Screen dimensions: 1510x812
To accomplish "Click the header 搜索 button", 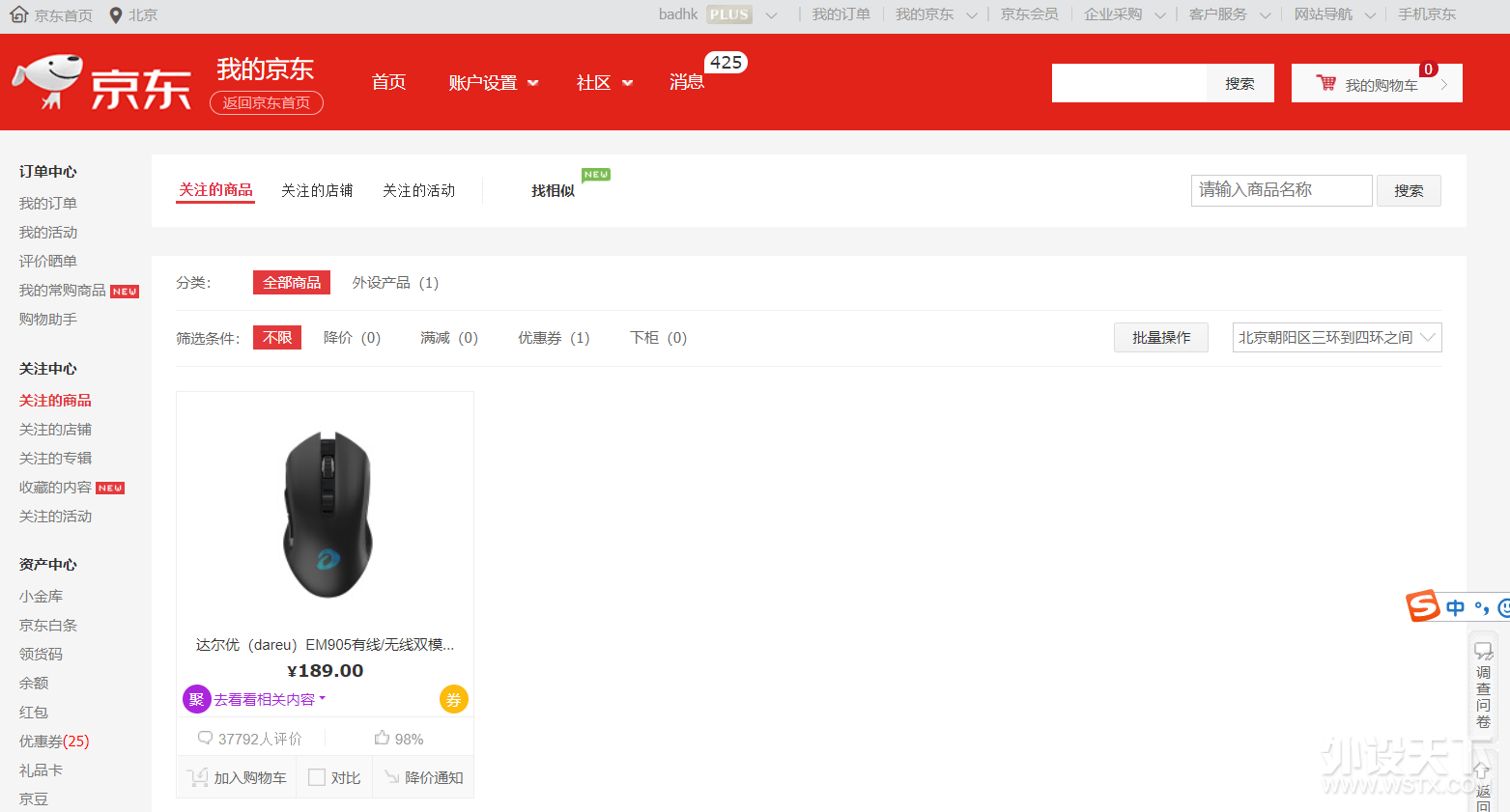I will pos(1240,83).
